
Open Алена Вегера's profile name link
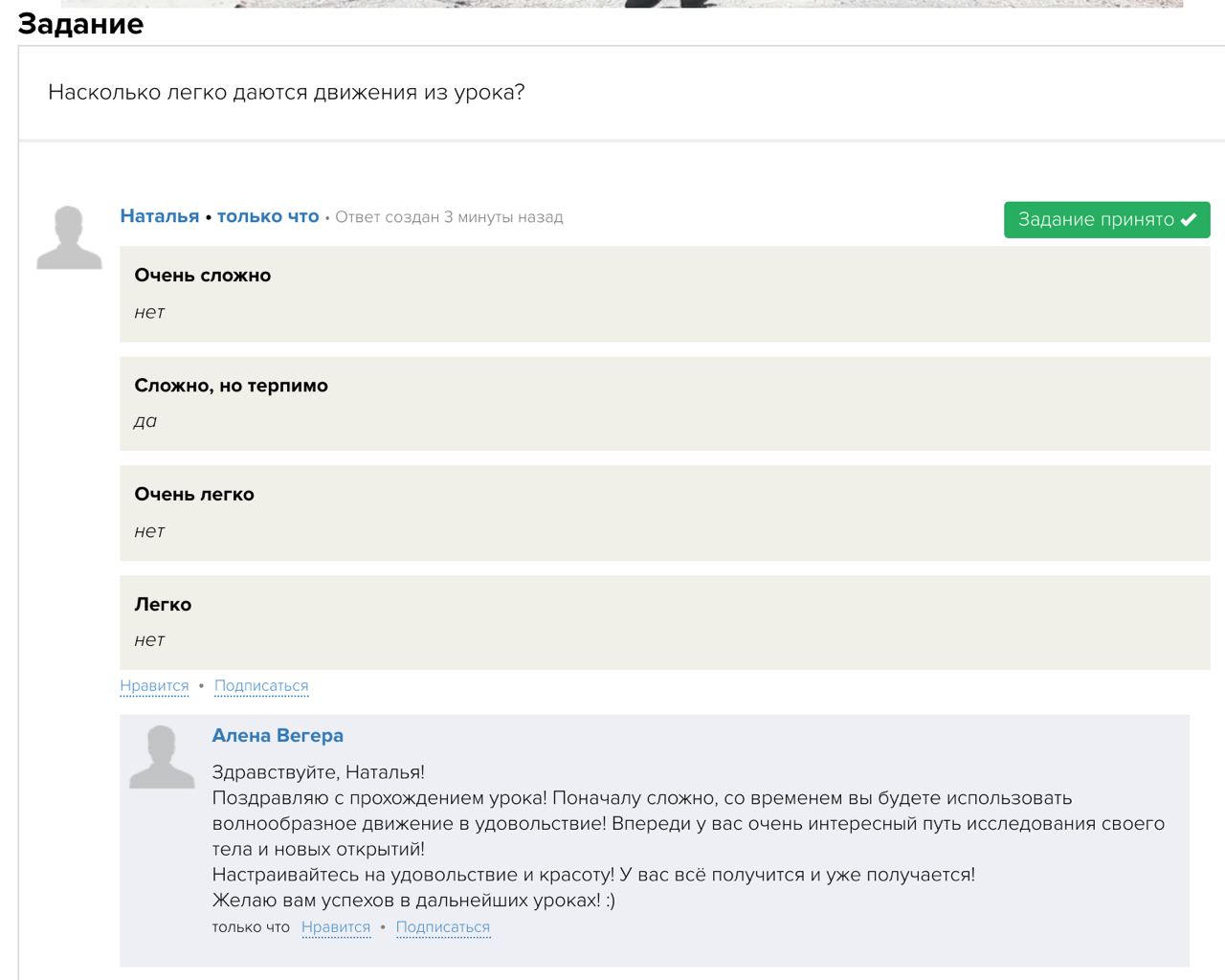[278, 736]
